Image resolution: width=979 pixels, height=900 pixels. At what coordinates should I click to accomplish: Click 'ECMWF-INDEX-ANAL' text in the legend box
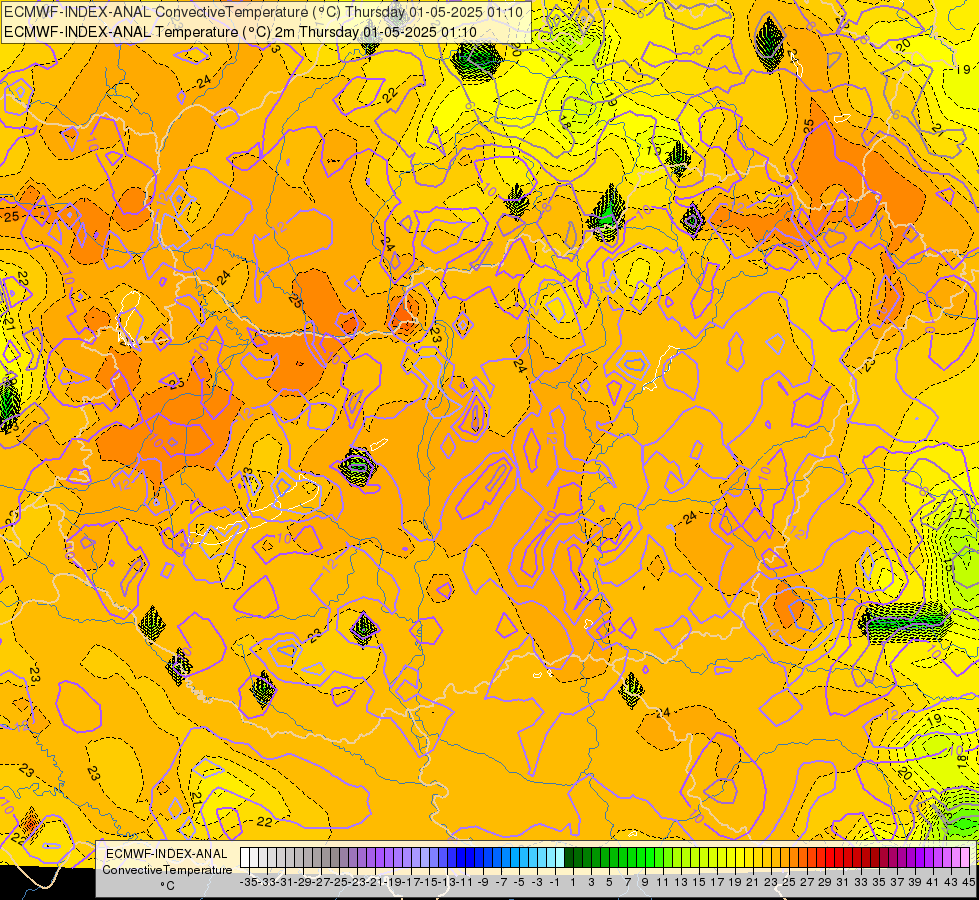point(167,854)
